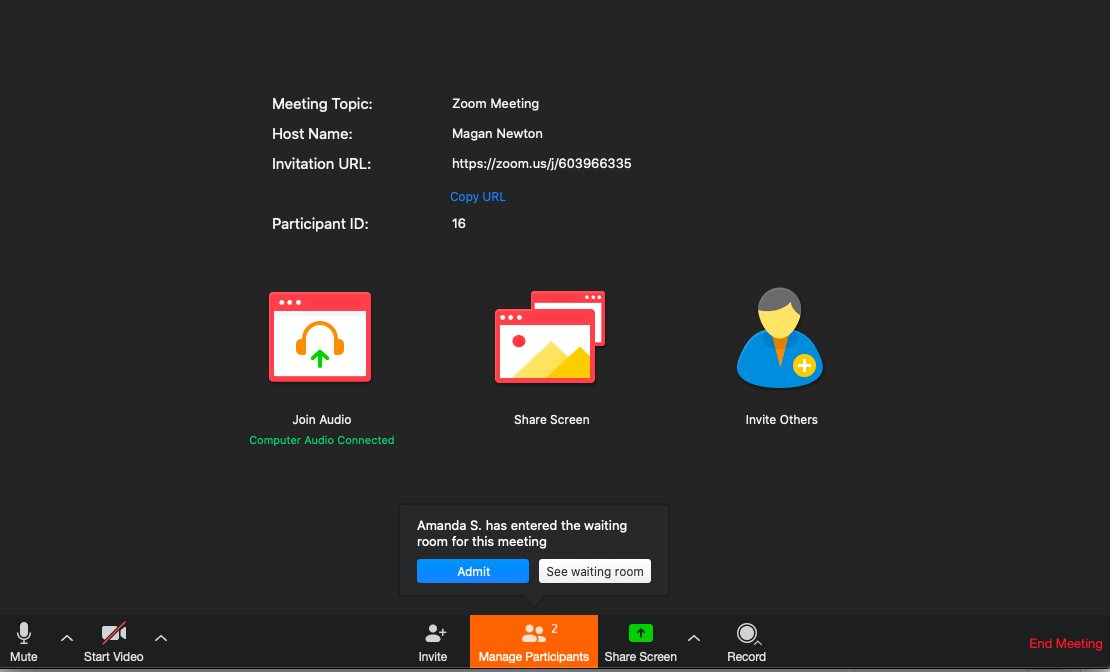Expand share options chevron beside Share Screen
This screenshot has height=672, width=1110.
click(694, 638)
